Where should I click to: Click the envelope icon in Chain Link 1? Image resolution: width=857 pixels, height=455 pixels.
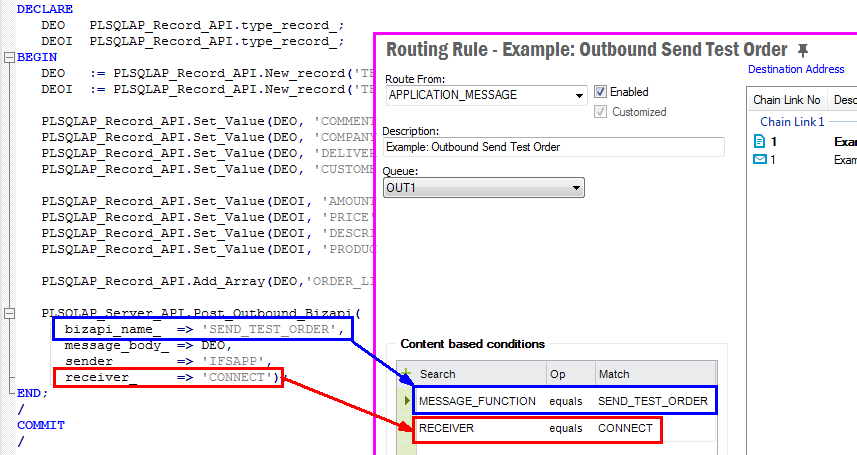click(759, 160)
